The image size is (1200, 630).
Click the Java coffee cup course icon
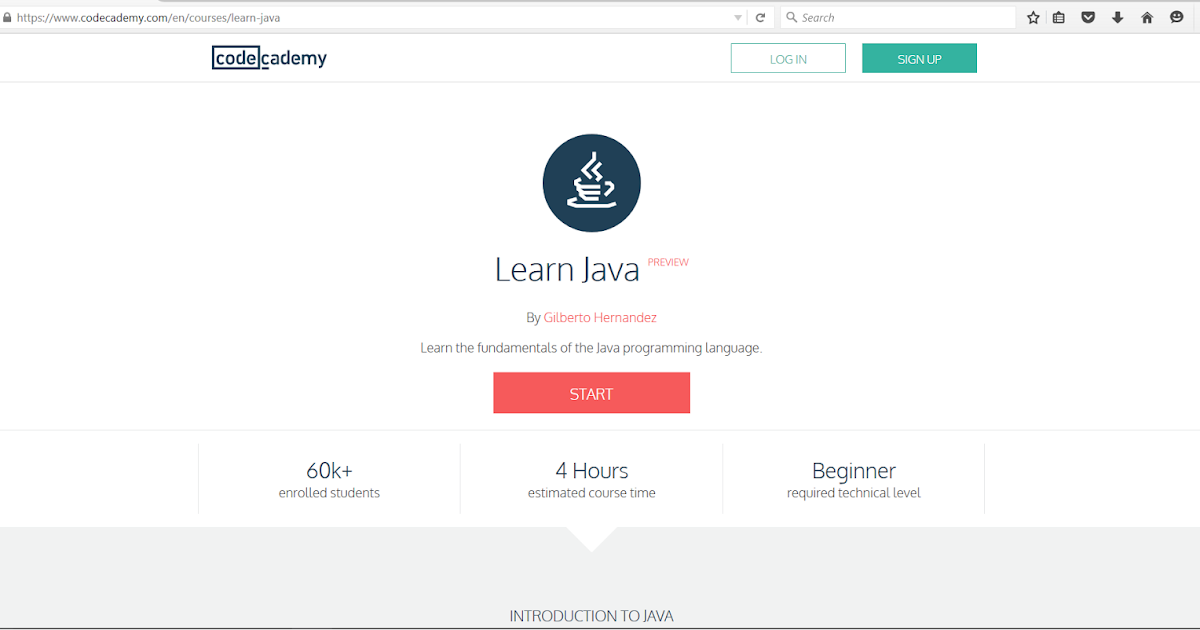[x=591, y=184]
